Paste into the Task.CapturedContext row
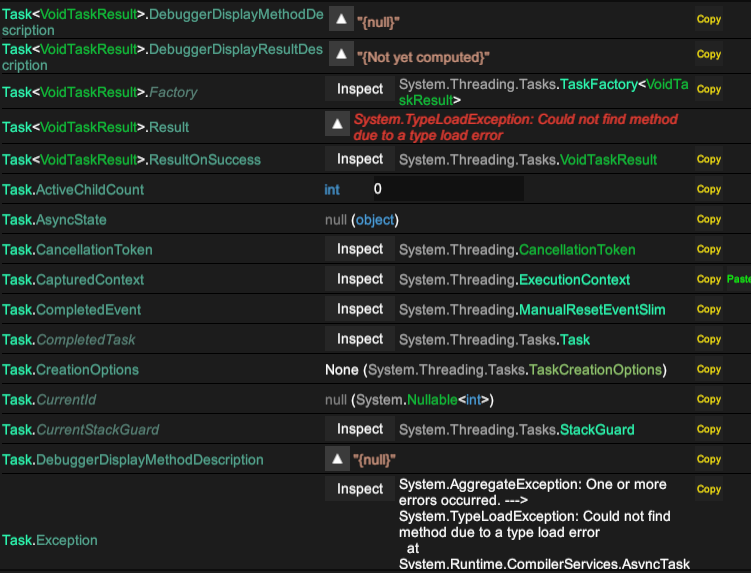Viewport: 751px width, 573px height. tap(739, 279)
